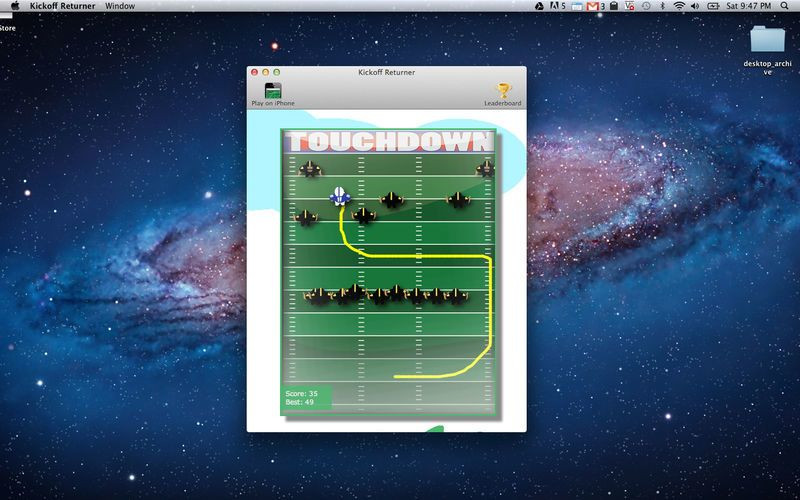Open Spotlight search magnifier
The height and width of the screenshot is (500, 800).
pos(785,6)
